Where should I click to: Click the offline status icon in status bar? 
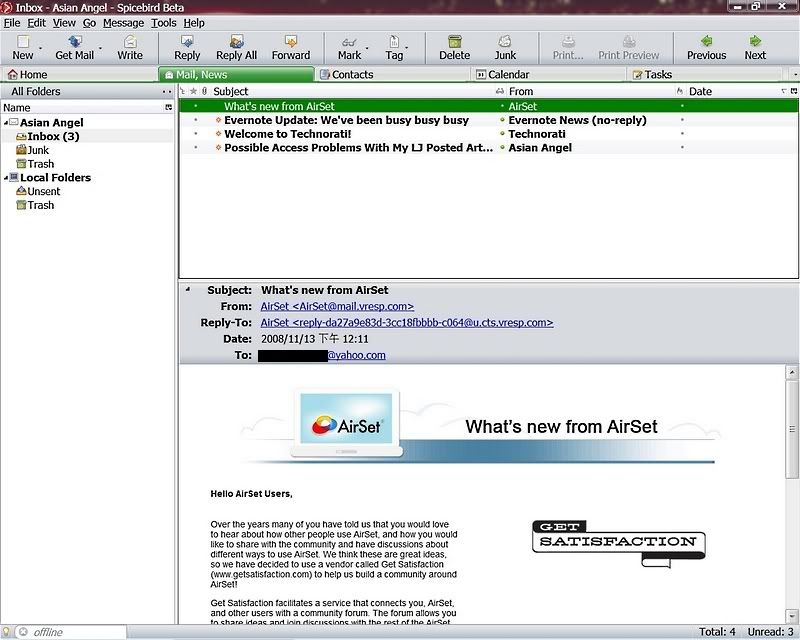tap(23, 632)
